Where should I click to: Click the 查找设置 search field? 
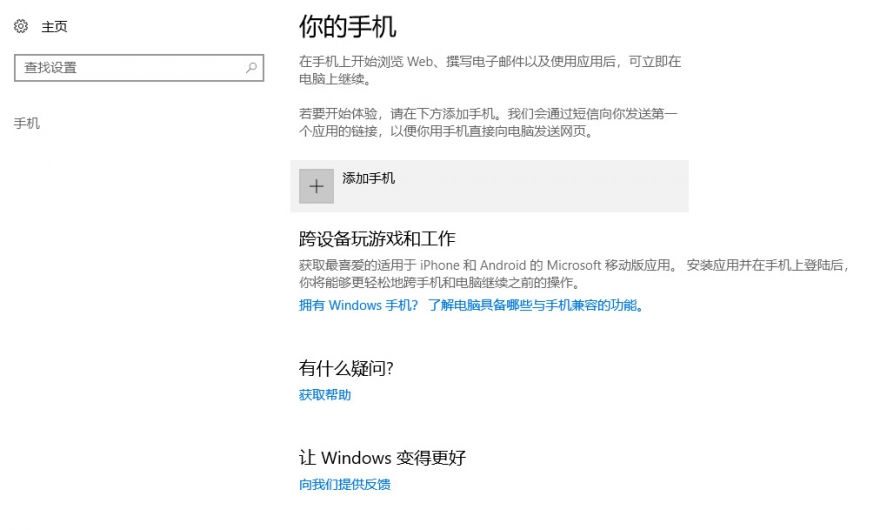139,68
